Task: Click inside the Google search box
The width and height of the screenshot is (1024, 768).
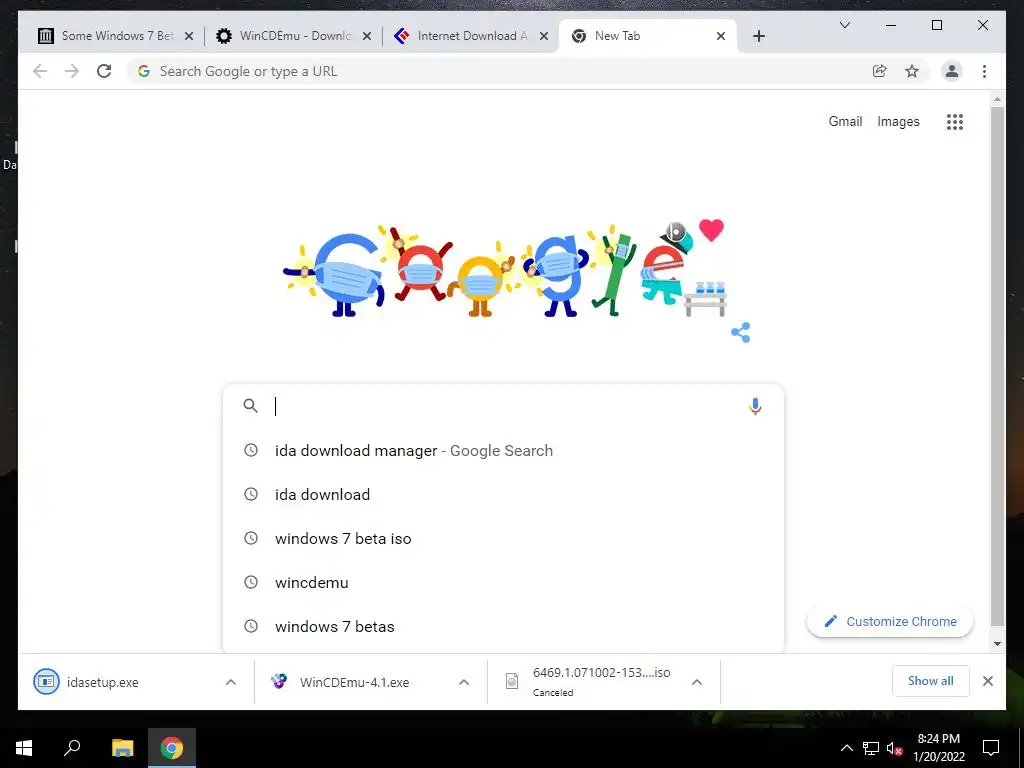Action: 503,406
